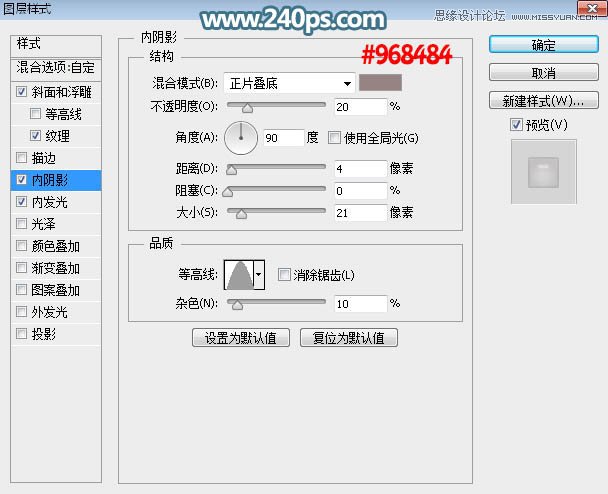Enable the 光泽 checkbox
The height and width of the screenshot is (494, 608).
coord(21,224)
